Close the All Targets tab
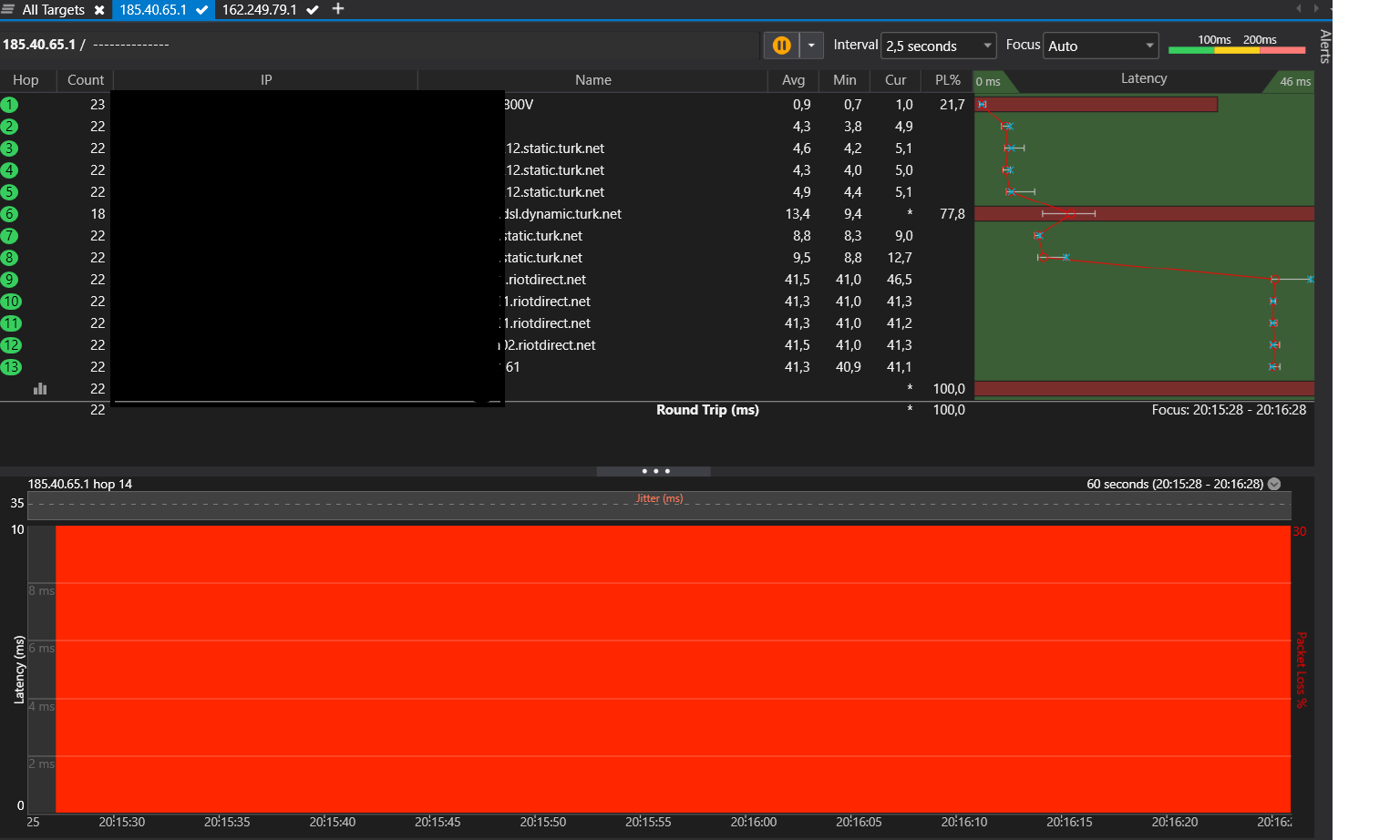Image resolution: width=1400 pixels, height=840 pixels. click(99, 10)
